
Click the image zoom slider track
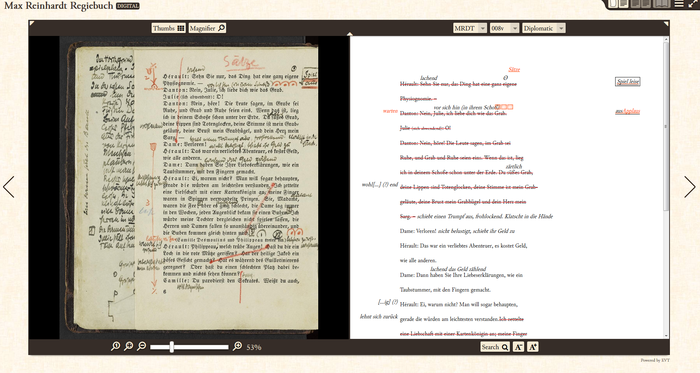pos(189,347)
